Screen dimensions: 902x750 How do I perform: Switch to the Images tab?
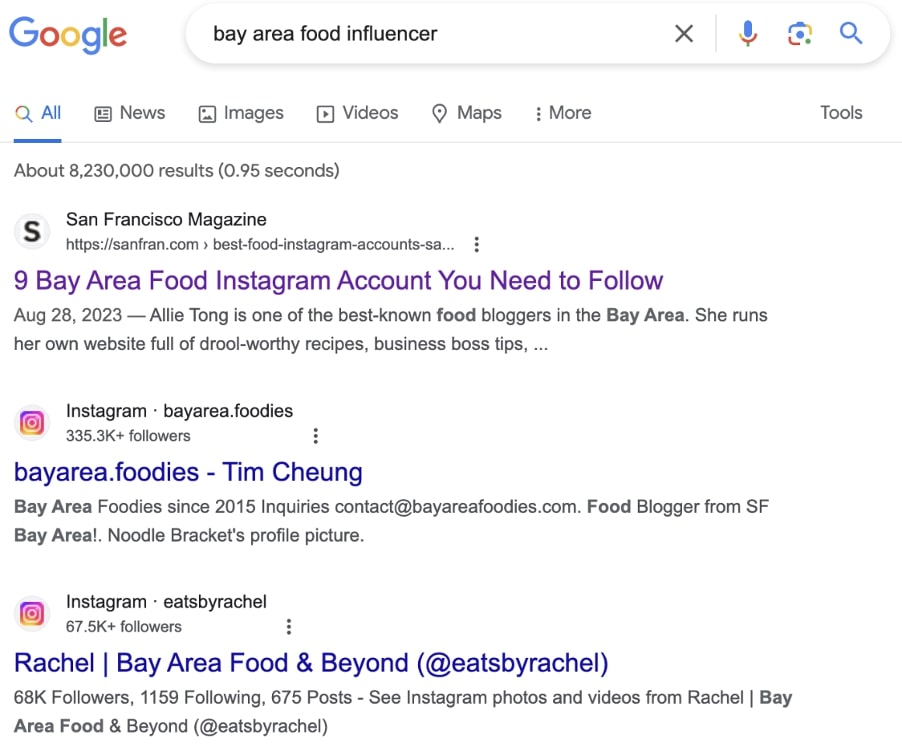tap(241, 113)
